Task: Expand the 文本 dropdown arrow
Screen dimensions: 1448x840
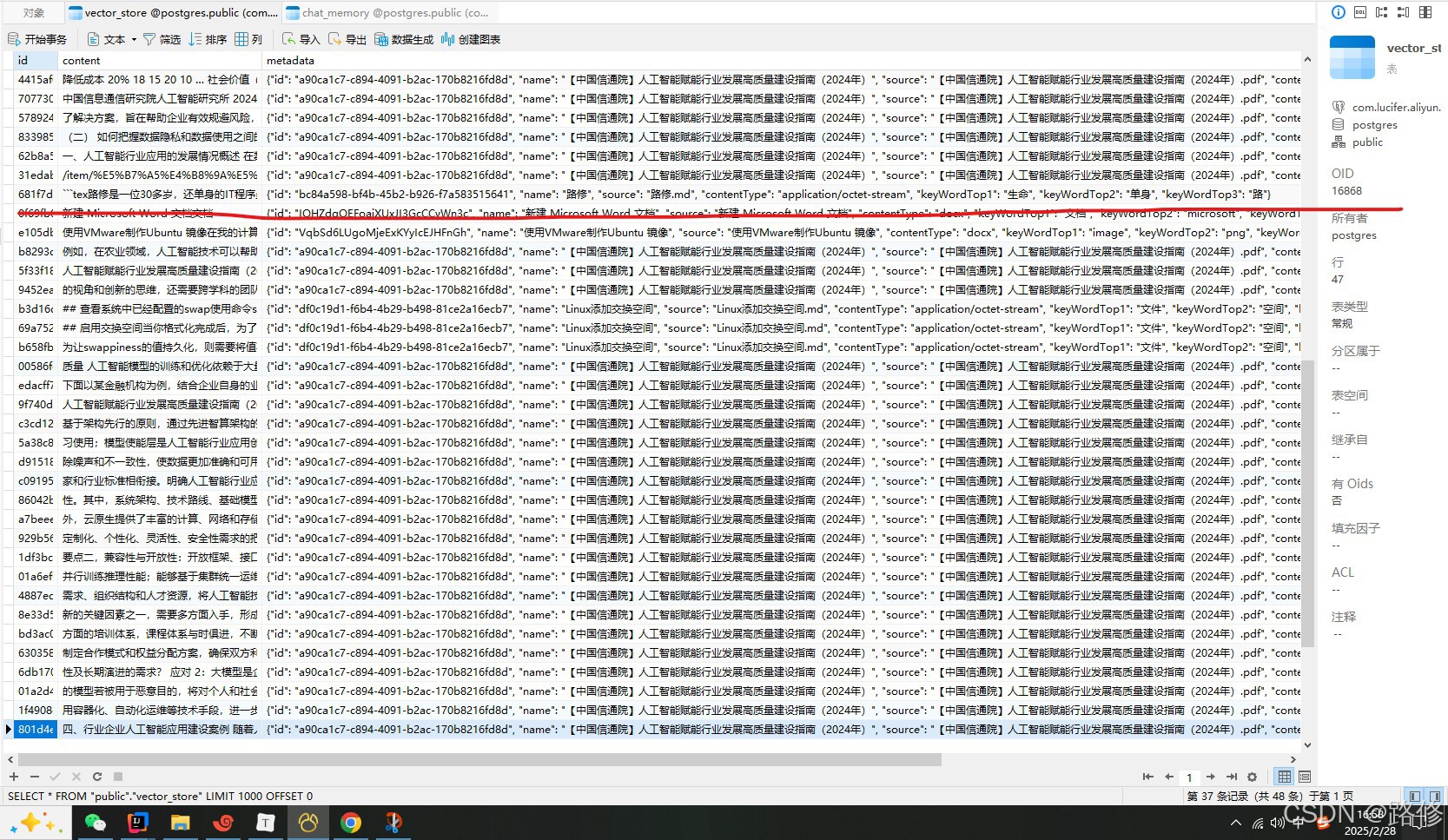Action: pyautogui.click(x=134, y=40)
